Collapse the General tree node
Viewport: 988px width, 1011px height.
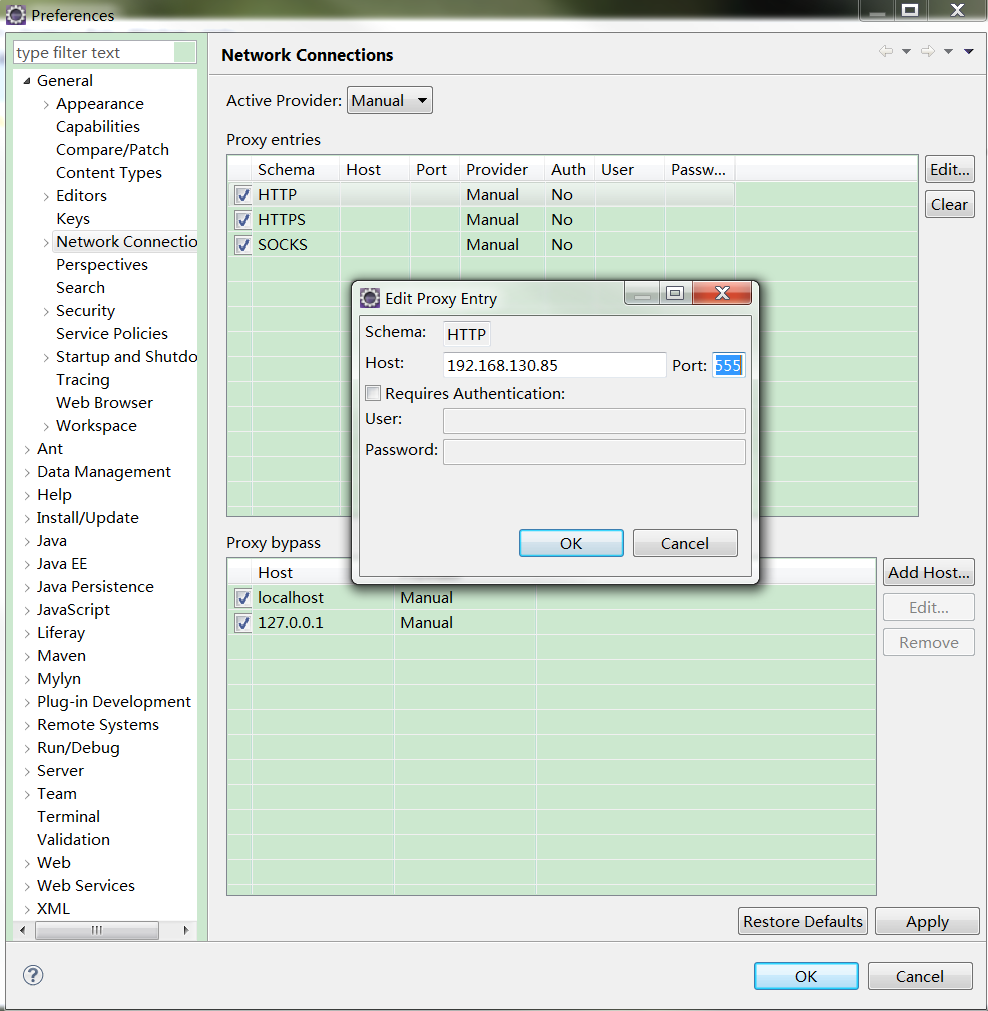tap(27, 81)
